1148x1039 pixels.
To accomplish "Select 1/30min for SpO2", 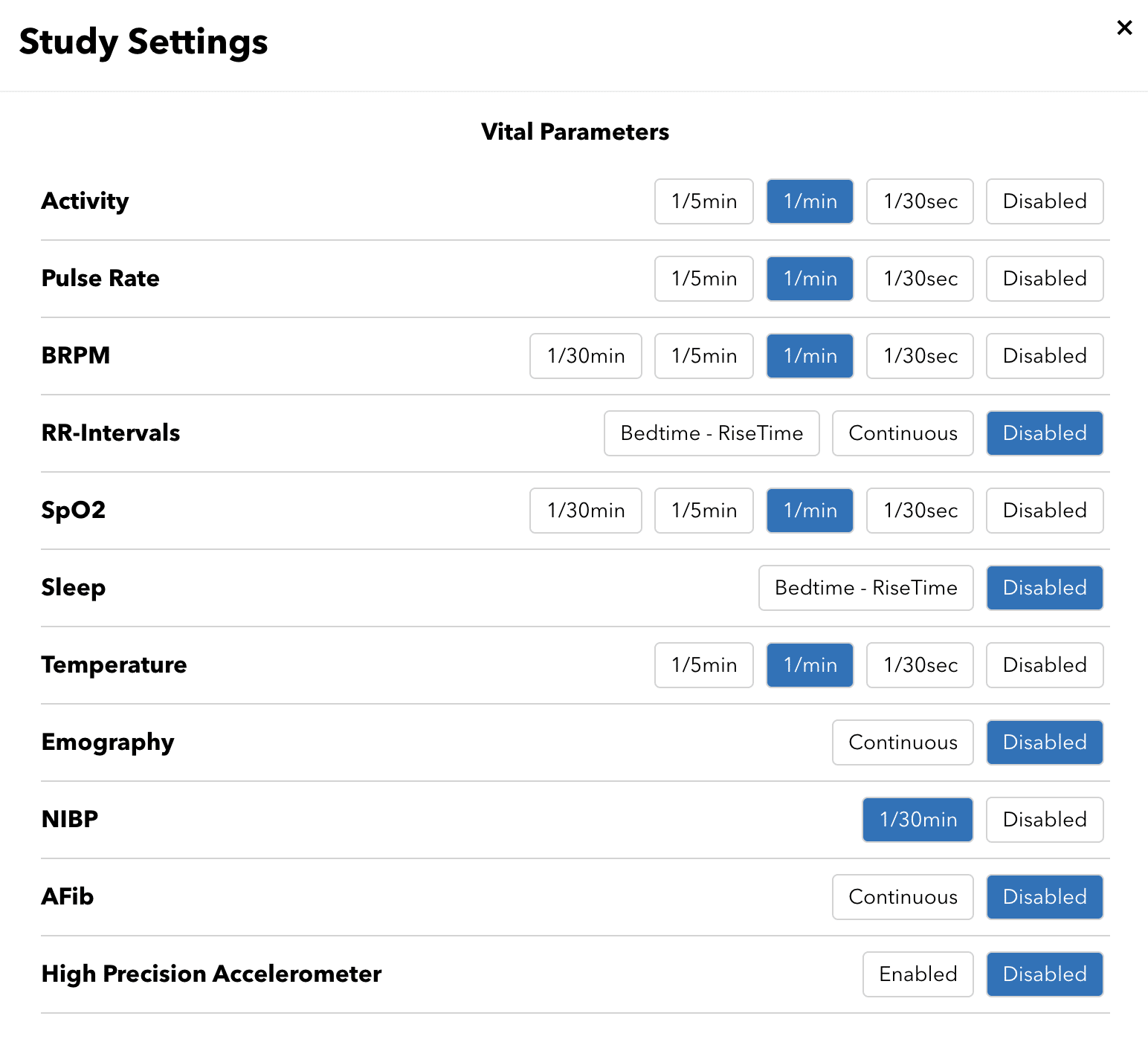I will [x=585, y=511].
